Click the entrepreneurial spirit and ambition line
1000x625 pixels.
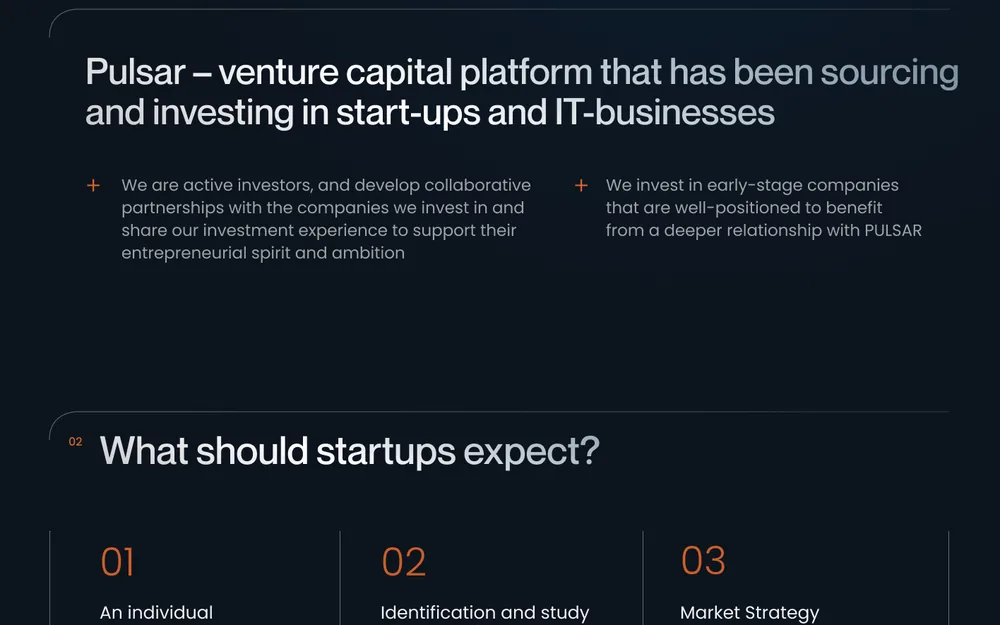click(x=263, y=253)
